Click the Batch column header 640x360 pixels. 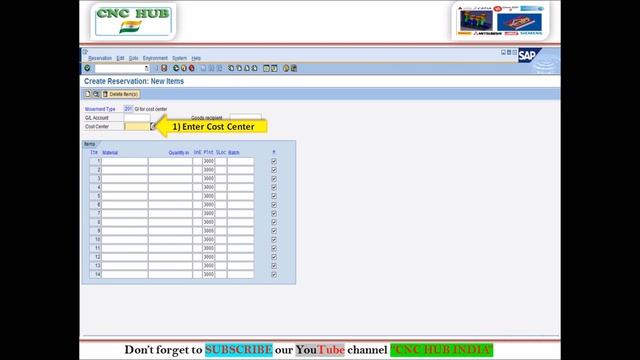click(234, 153)
